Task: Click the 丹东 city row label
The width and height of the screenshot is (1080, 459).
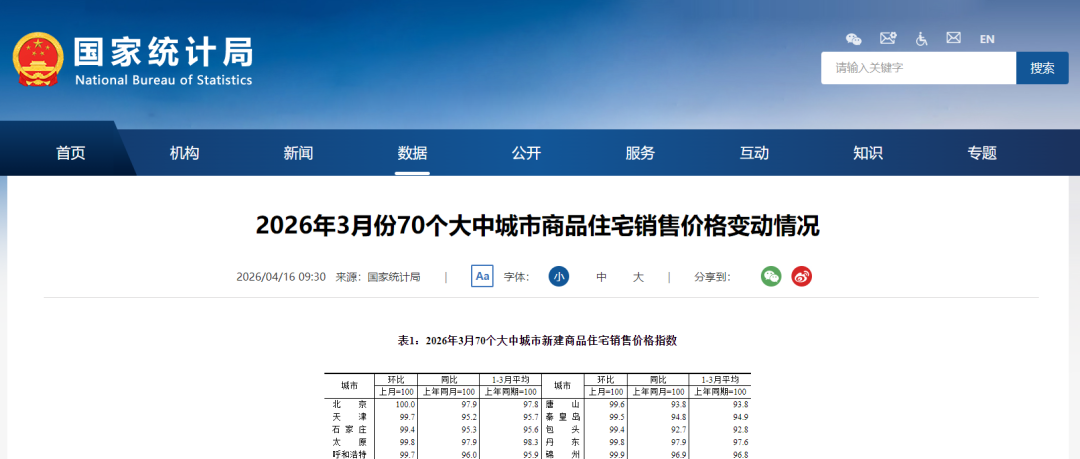Action: (563, 442)
